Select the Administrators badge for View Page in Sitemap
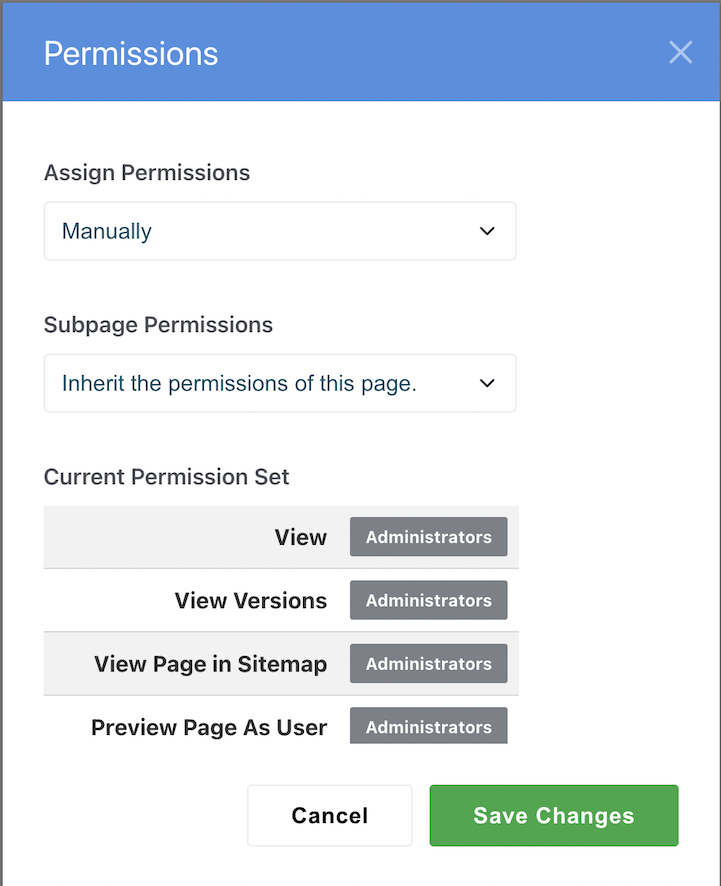Image resolution: width=721 pixels, height=886 pixels. coord(428,664)
